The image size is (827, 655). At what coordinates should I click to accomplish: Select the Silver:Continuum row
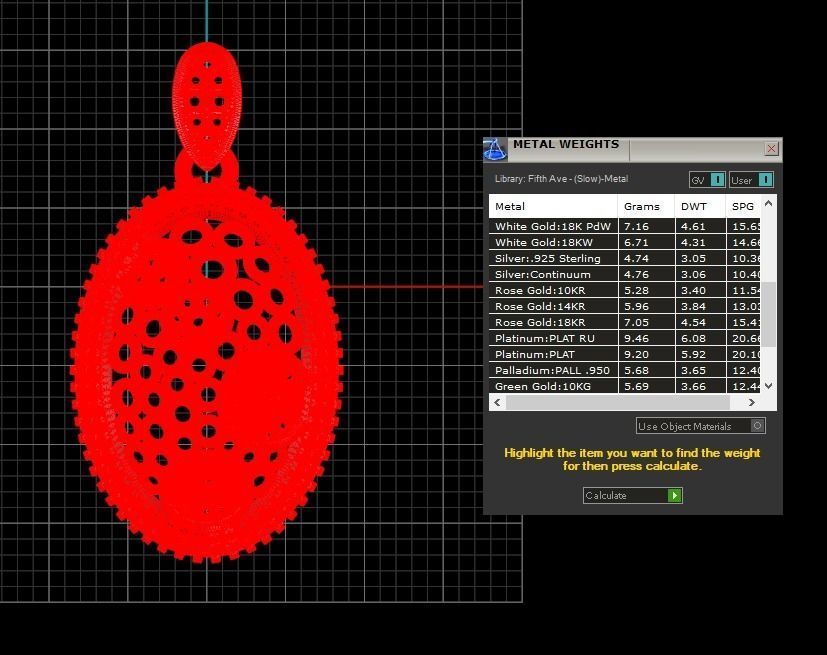click(x=624, y=274)
